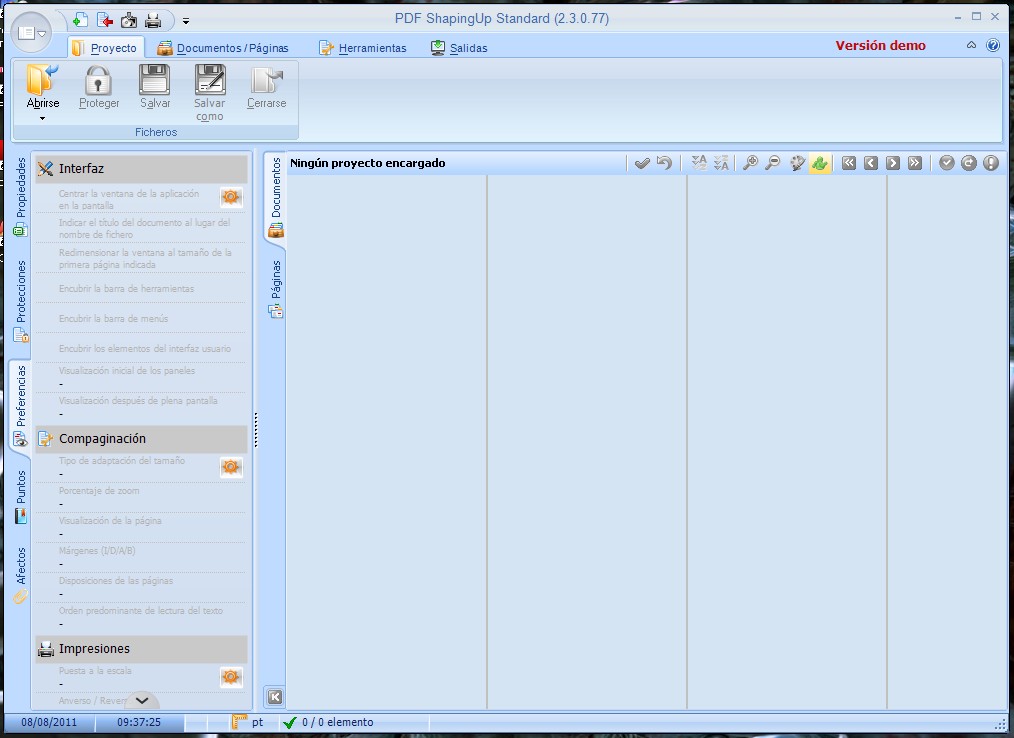Expand the Abrirse dropdown arrow

tap(43, 118)
